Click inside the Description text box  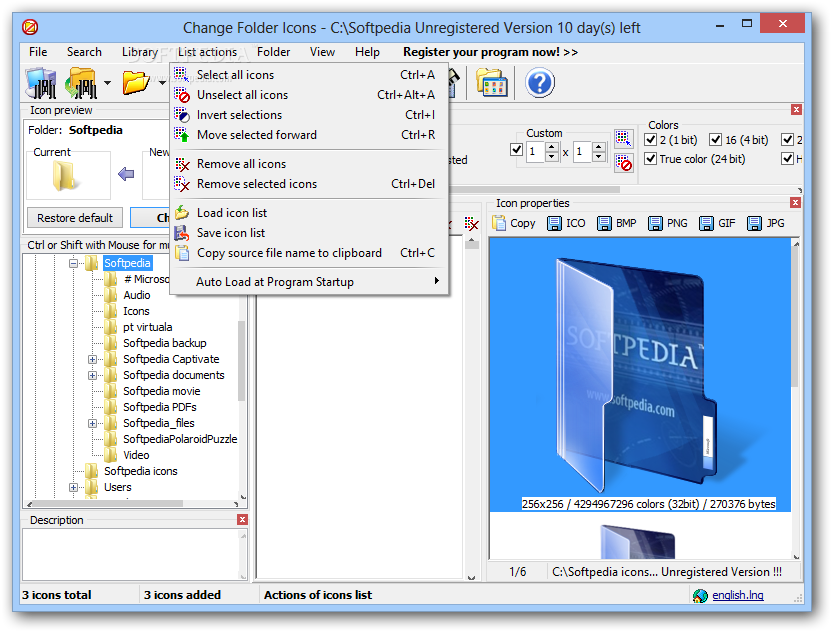(132, 555)
